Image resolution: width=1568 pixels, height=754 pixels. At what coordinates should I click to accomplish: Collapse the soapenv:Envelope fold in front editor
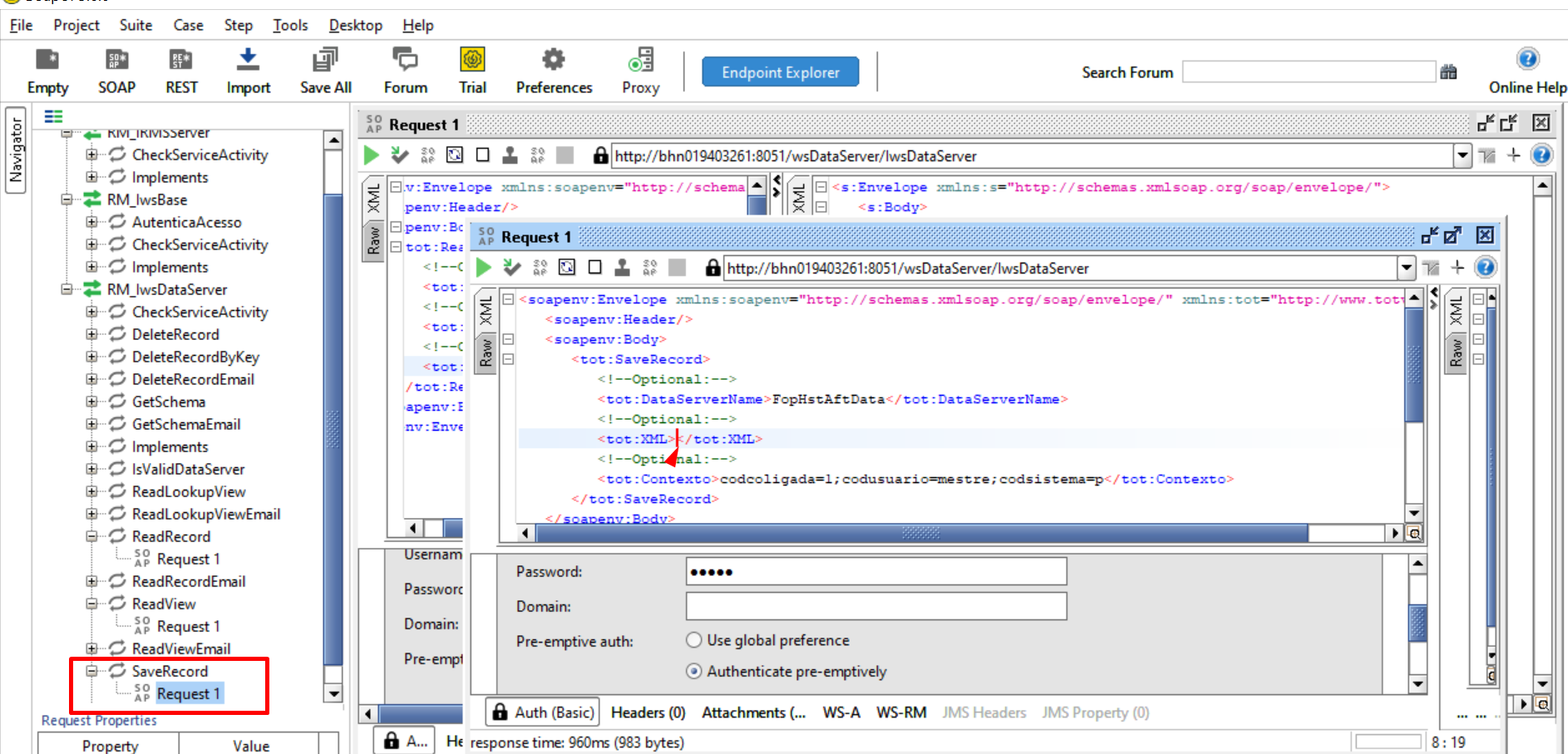point(508,299)
